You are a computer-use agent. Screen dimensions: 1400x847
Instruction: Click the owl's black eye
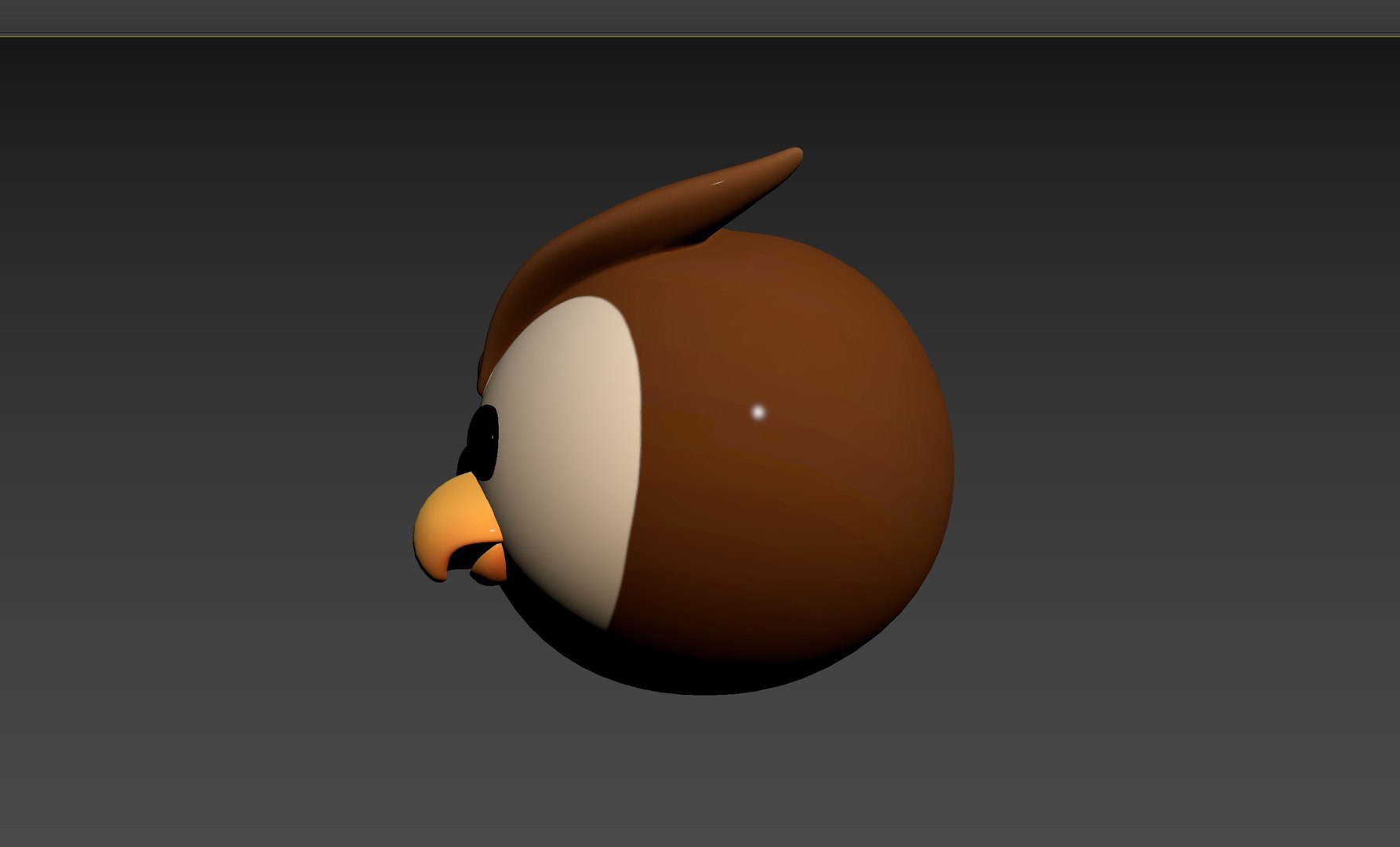click(x=482, y=442)
